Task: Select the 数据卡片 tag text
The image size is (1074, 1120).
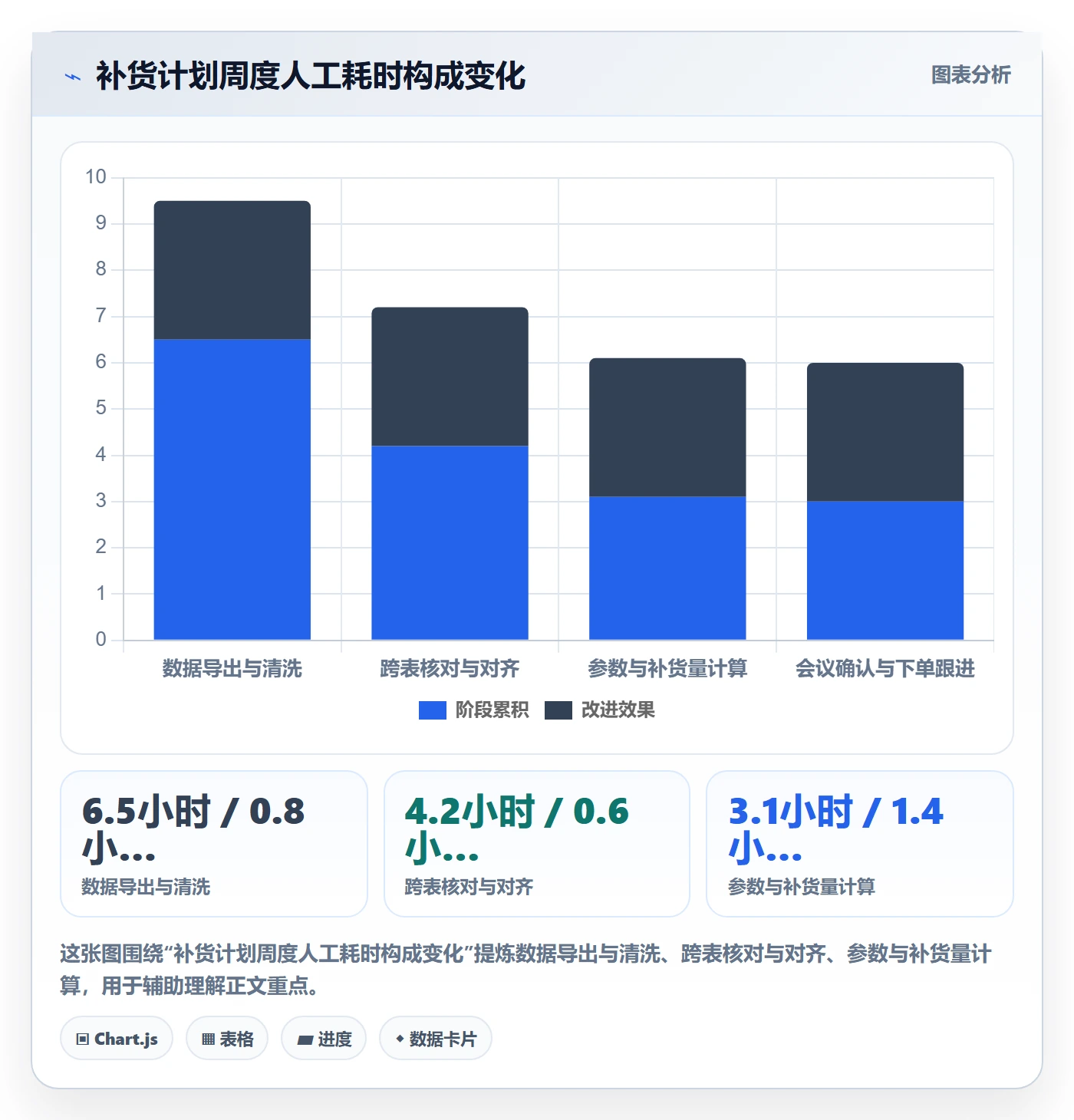Action: [x=443, y=1039]
